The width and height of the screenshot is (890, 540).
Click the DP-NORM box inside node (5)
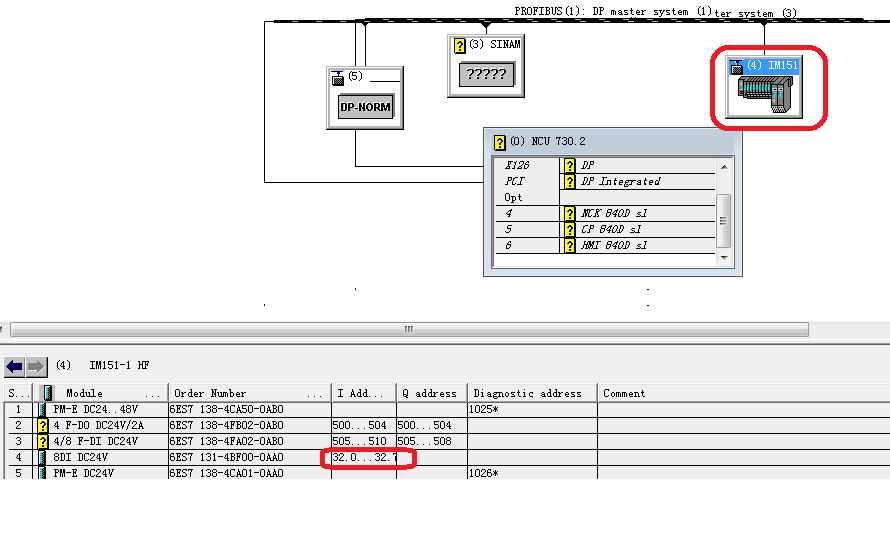(366, 107)
